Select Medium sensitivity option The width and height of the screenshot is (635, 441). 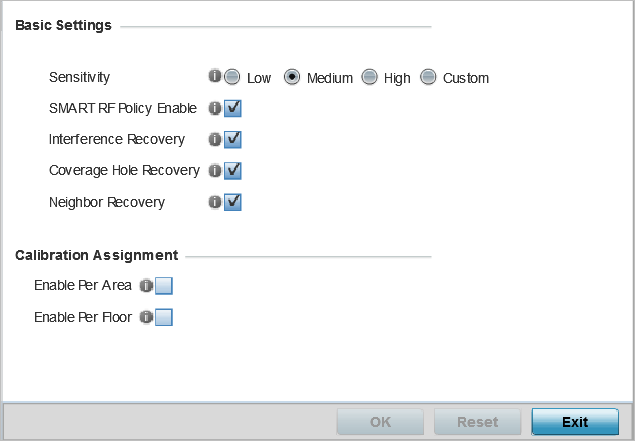coord(292,77)
